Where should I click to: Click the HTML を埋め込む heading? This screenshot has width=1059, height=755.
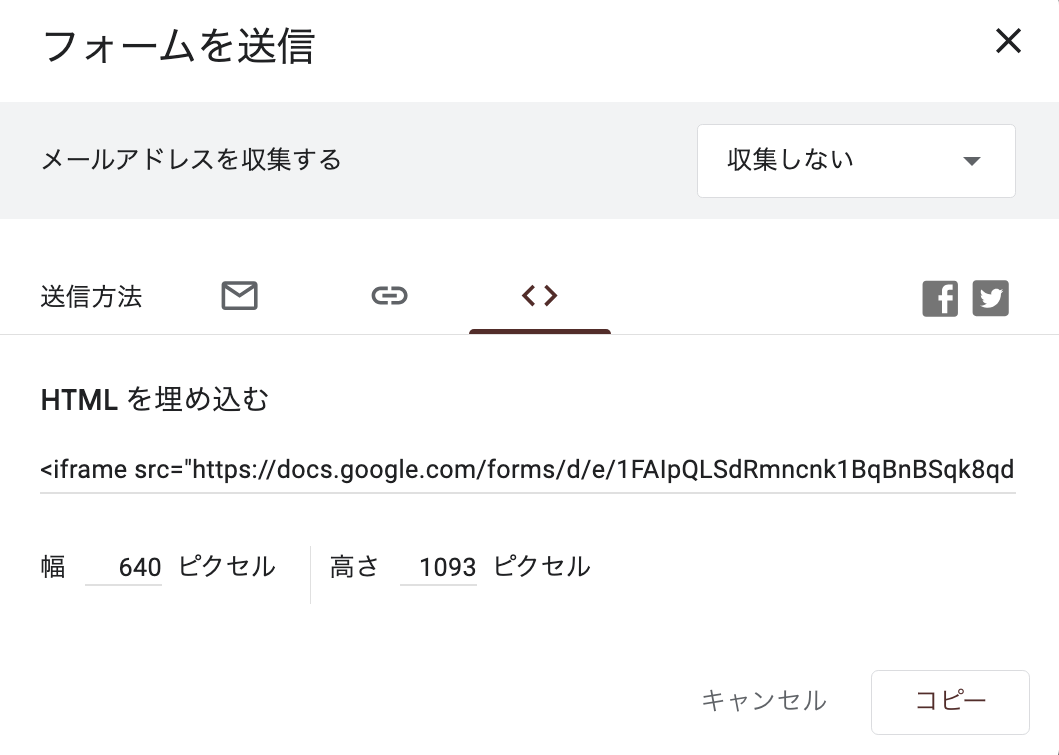pyautogui.click(x=155, y=400)
